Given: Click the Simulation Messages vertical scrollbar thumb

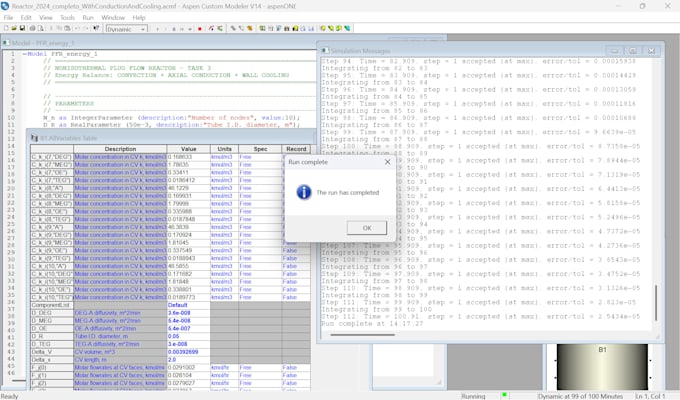Looking at the screenshot, I should point(656,303).
